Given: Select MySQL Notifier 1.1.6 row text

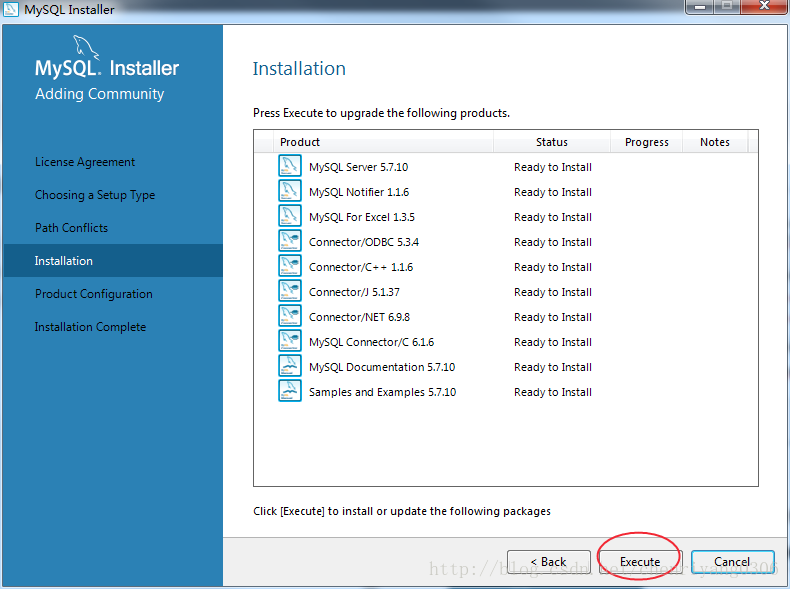Looking at the screenshot, I should click(359, 192).
